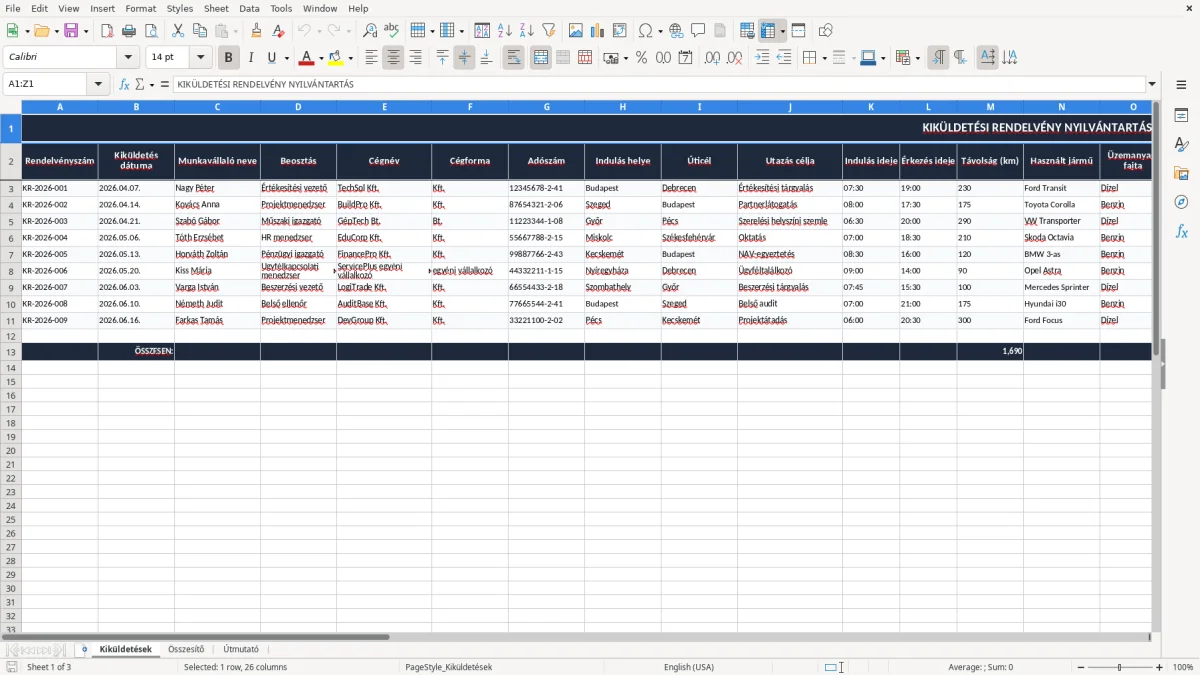
Task: Open the Sidebar Properties panel
Action: tap(1181, 116)
